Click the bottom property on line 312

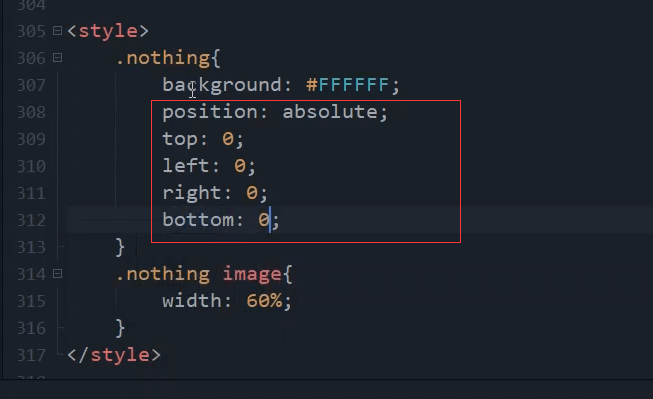pyautogui.click(x=198, y=220)
